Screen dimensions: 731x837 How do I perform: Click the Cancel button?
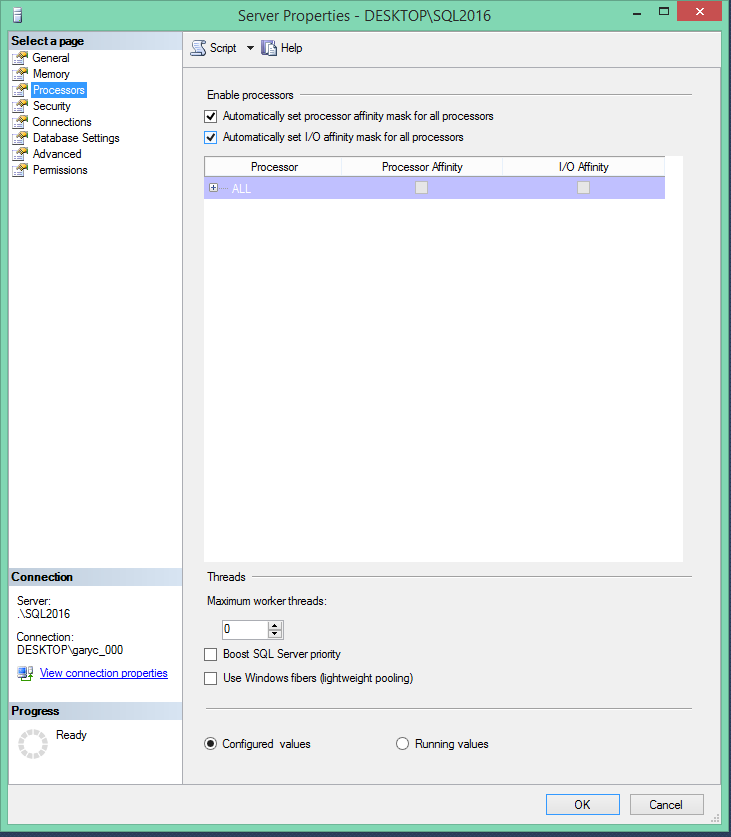[x=666, y=804]
